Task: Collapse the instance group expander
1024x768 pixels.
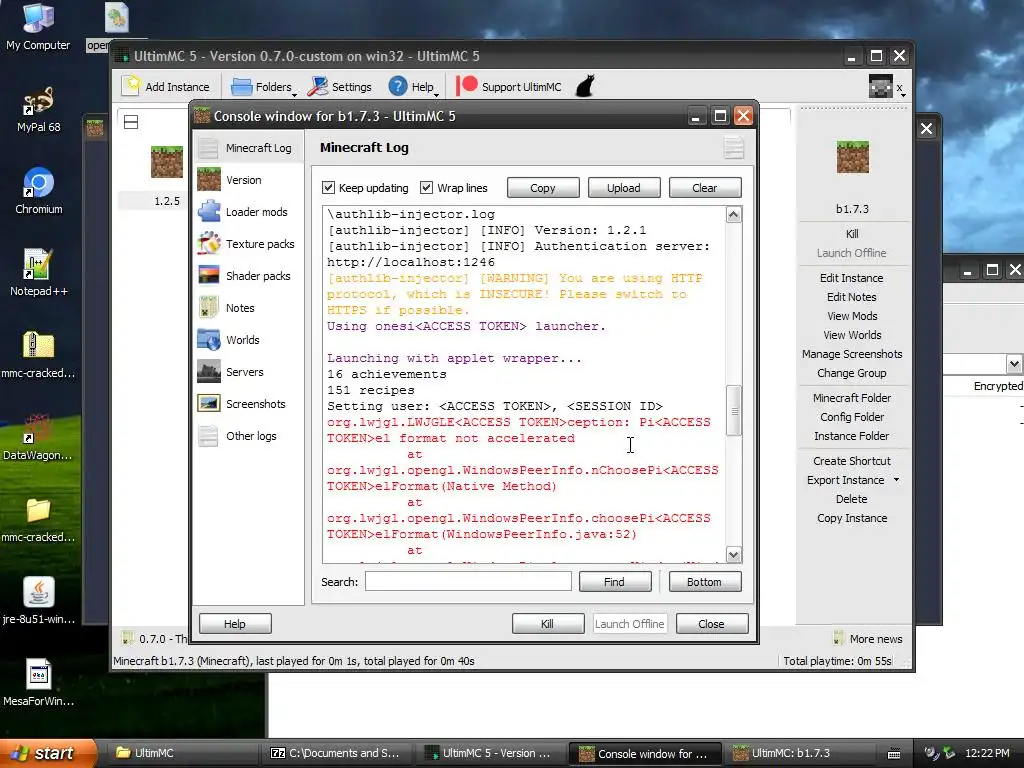Action: (131, 122)
